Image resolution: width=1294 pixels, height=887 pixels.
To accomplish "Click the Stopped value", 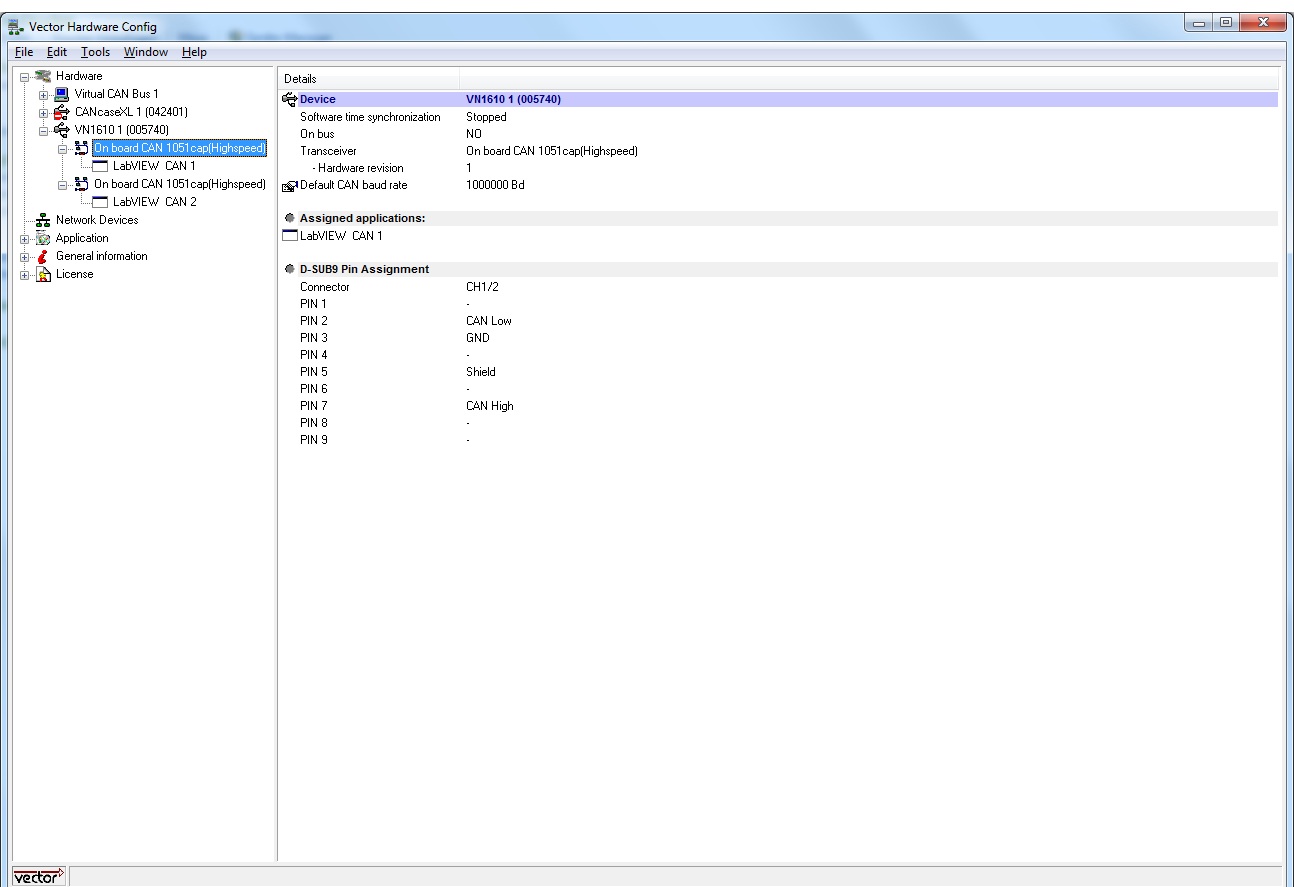I will [486, 117].
